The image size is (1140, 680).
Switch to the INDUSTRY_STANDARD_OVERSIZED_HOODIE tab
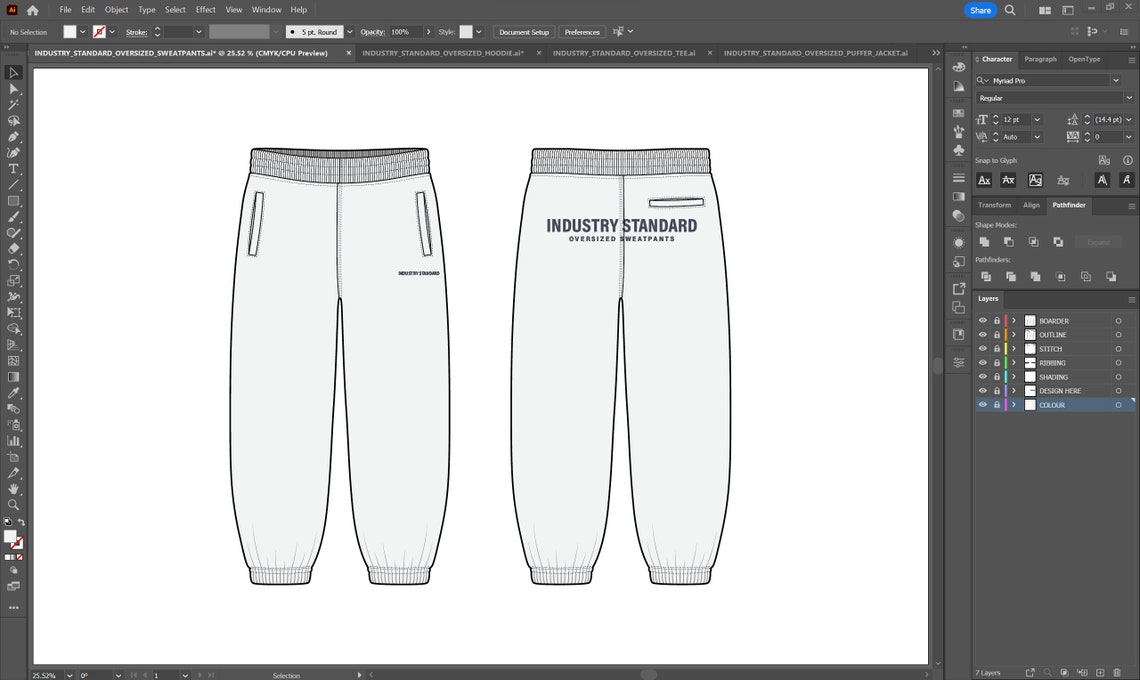443,52
